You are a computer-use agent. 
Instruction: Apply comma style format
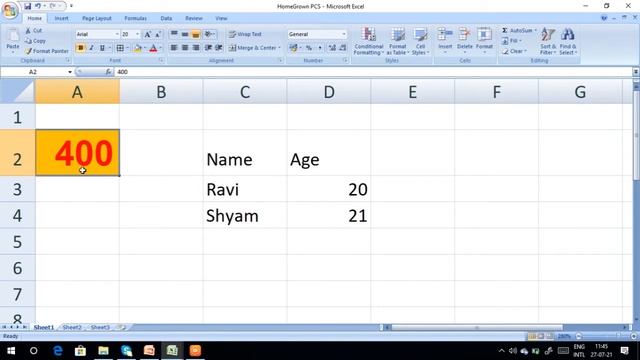click(320, 48)
